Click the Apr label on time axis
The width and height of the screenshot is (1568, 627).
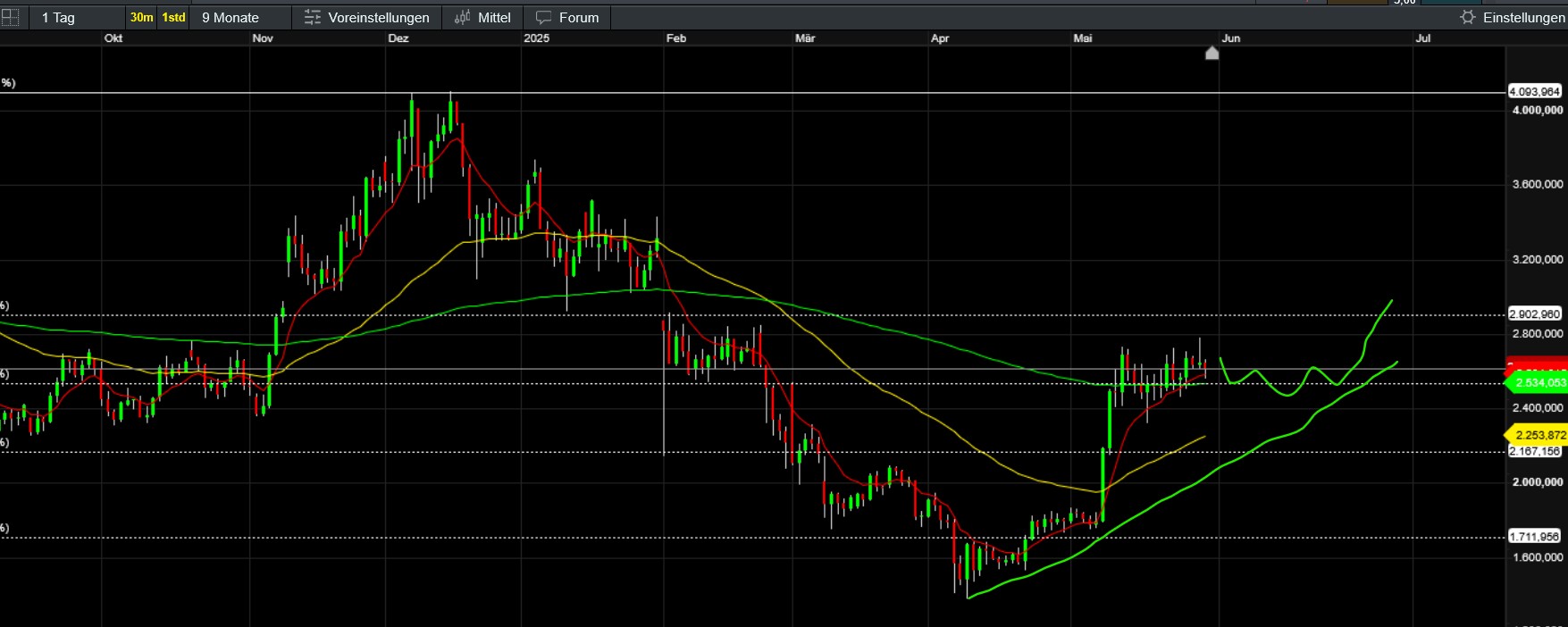(x=940, y=38)
